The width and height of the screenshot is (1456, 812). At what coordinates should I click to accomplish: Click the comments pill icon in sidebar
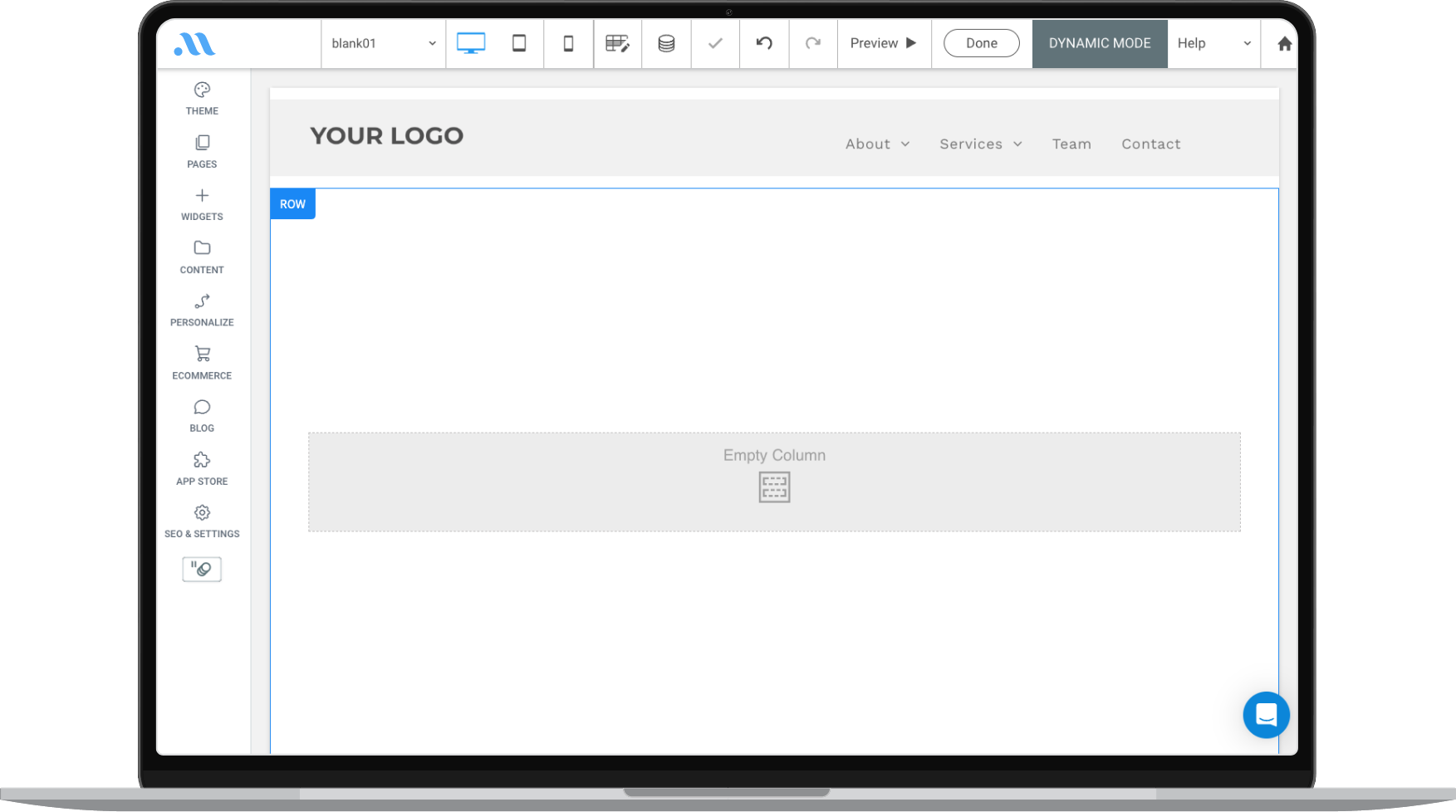click(x=202, y=569)
